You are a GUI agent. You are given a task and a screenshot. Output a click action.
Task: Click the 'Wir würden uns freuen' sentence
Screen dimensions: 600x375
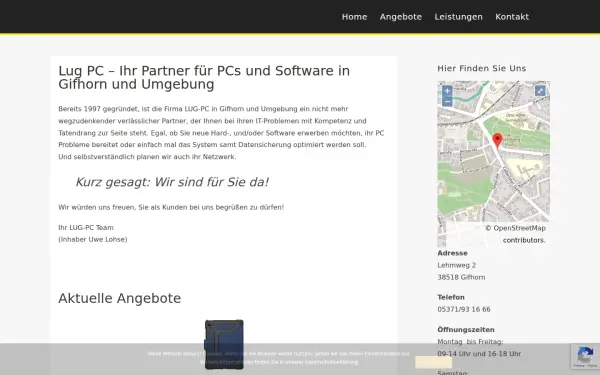click(171, 207)
